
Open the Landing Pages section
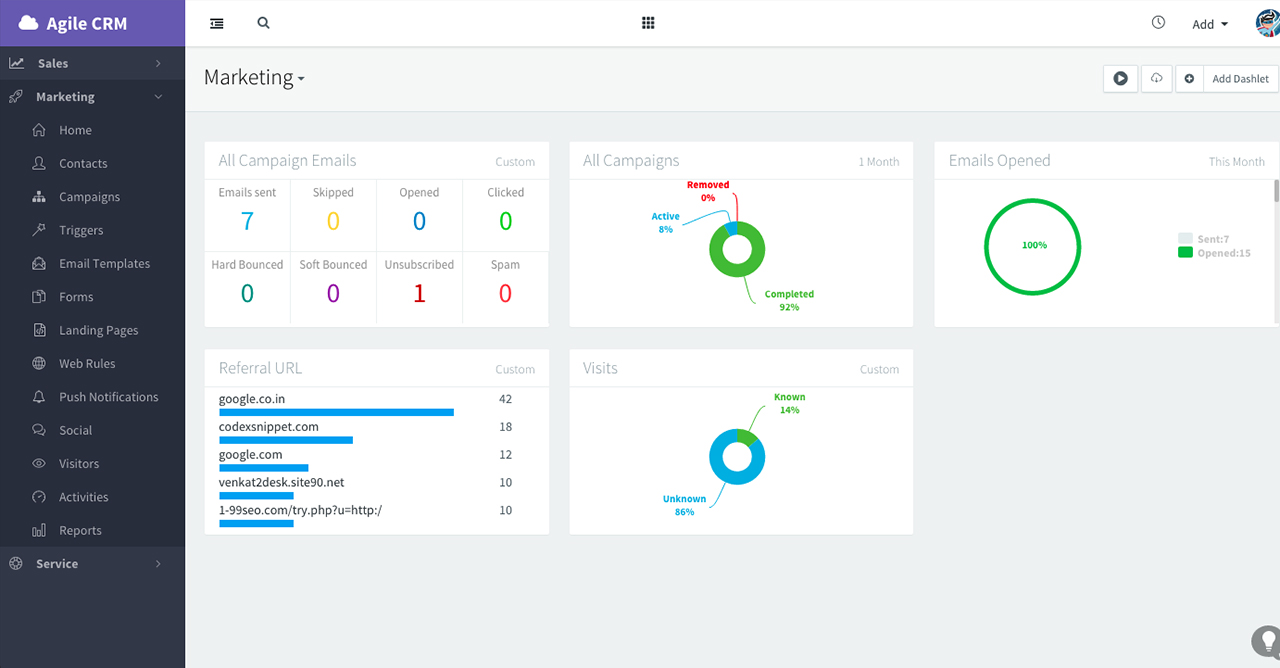click(98, 330)
